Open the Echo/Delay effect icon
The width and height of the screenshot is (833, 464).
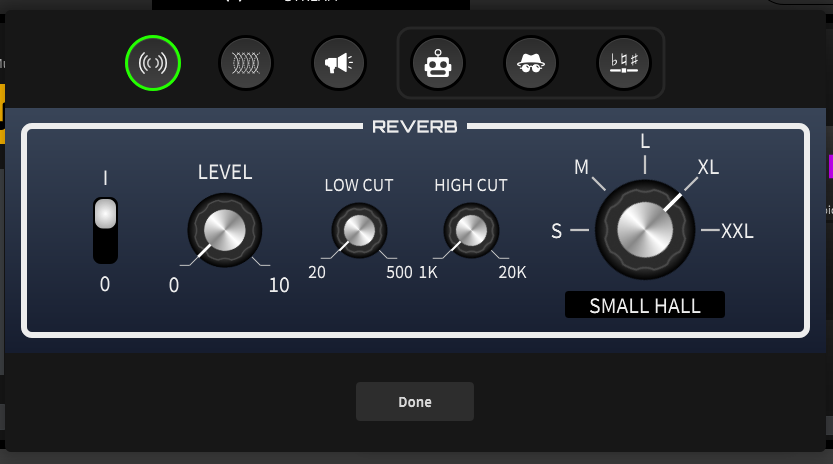tap(246, 63)
